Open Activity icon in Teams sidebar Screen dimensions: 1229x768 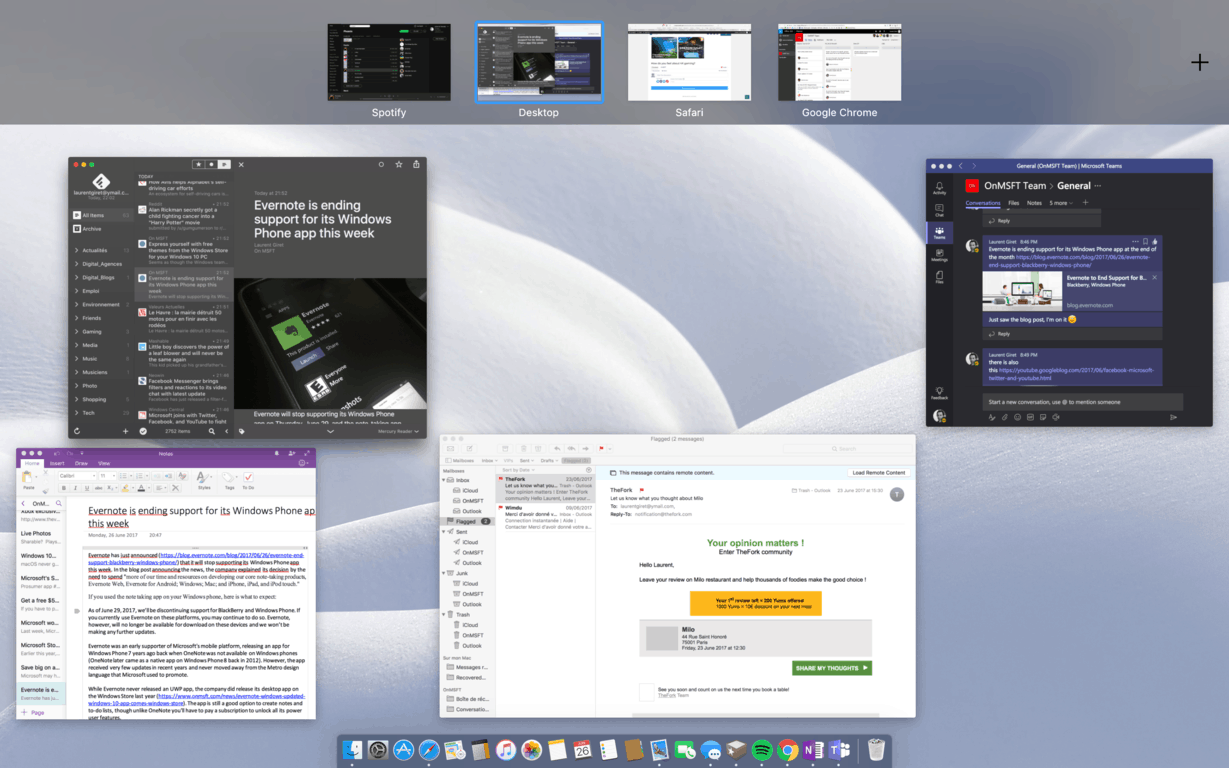[x=938, y=188]
